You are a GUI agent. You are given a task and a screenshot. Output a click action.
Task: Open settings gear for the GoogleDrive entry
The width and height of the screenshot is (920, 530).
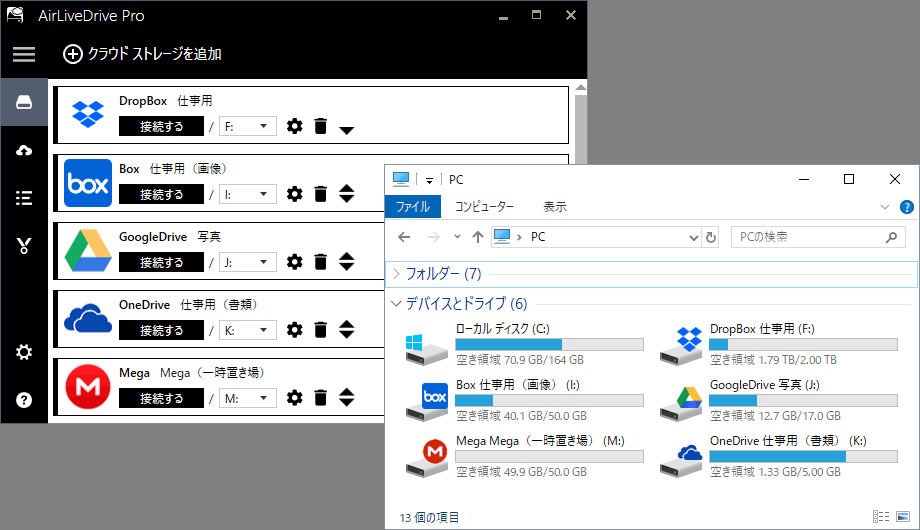(x=295, y=262)
